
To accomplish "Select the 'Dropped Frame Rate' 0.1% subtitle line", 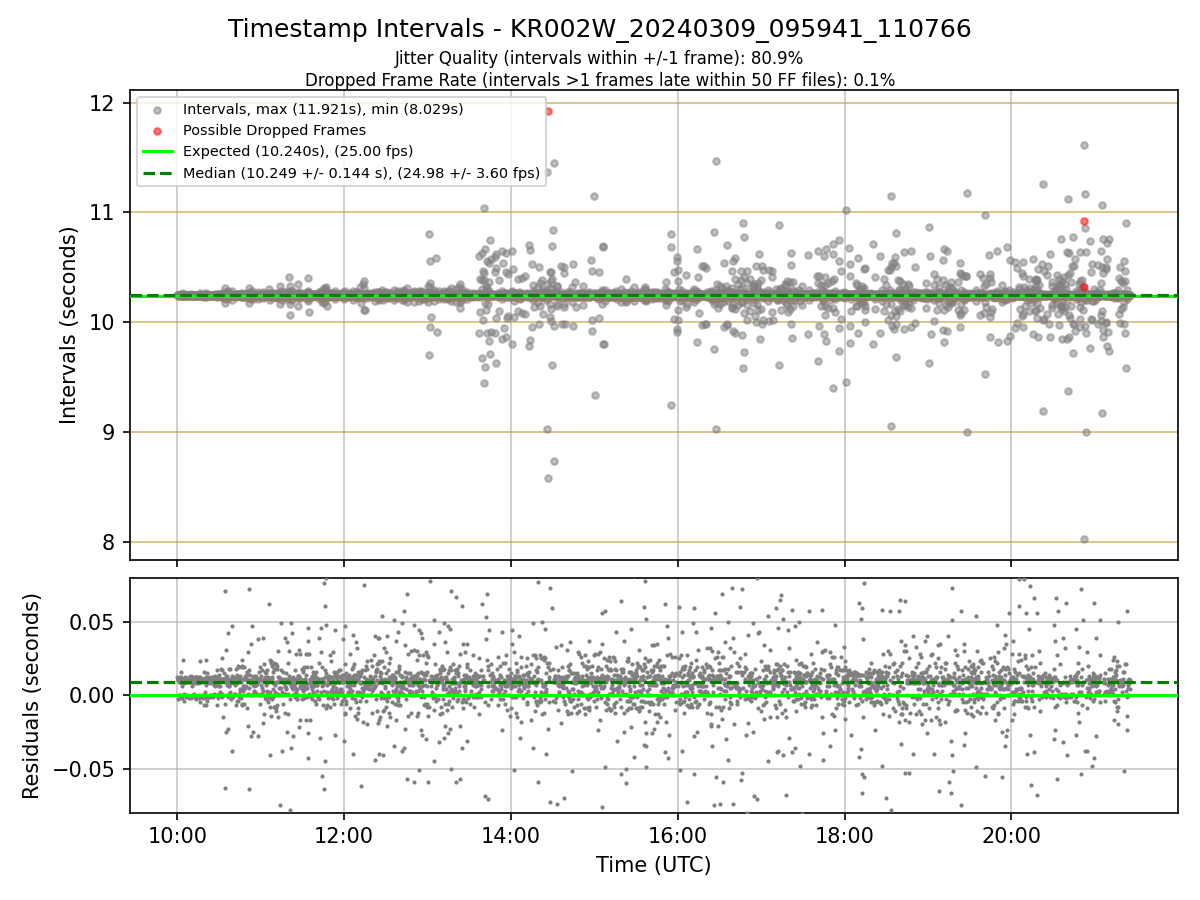I will [x=600, y=79].
